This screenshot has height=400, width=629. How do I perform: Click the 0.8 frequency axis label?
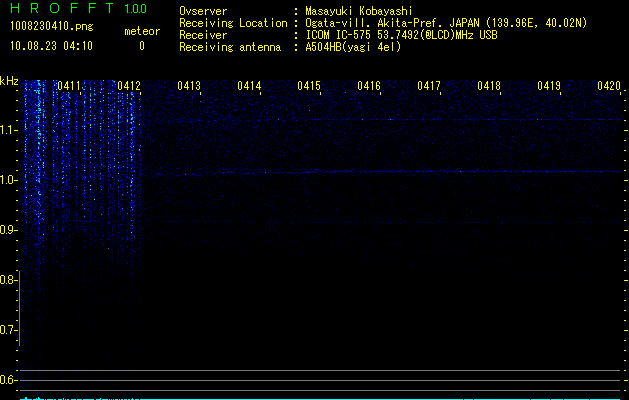(8, 280)
